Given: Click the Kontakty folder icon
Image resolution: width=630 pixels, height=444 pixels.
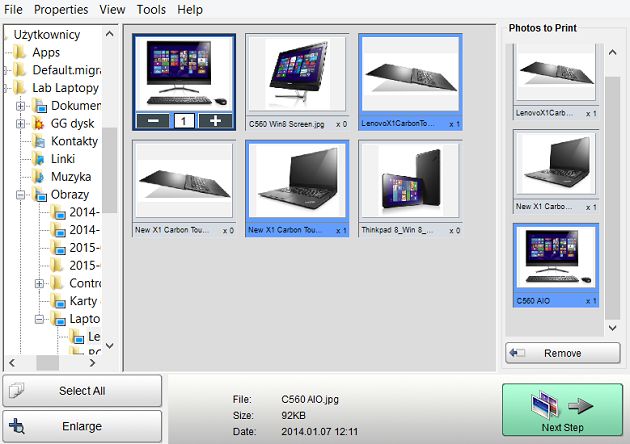Looking at the screenshot, I should (39, 141).
